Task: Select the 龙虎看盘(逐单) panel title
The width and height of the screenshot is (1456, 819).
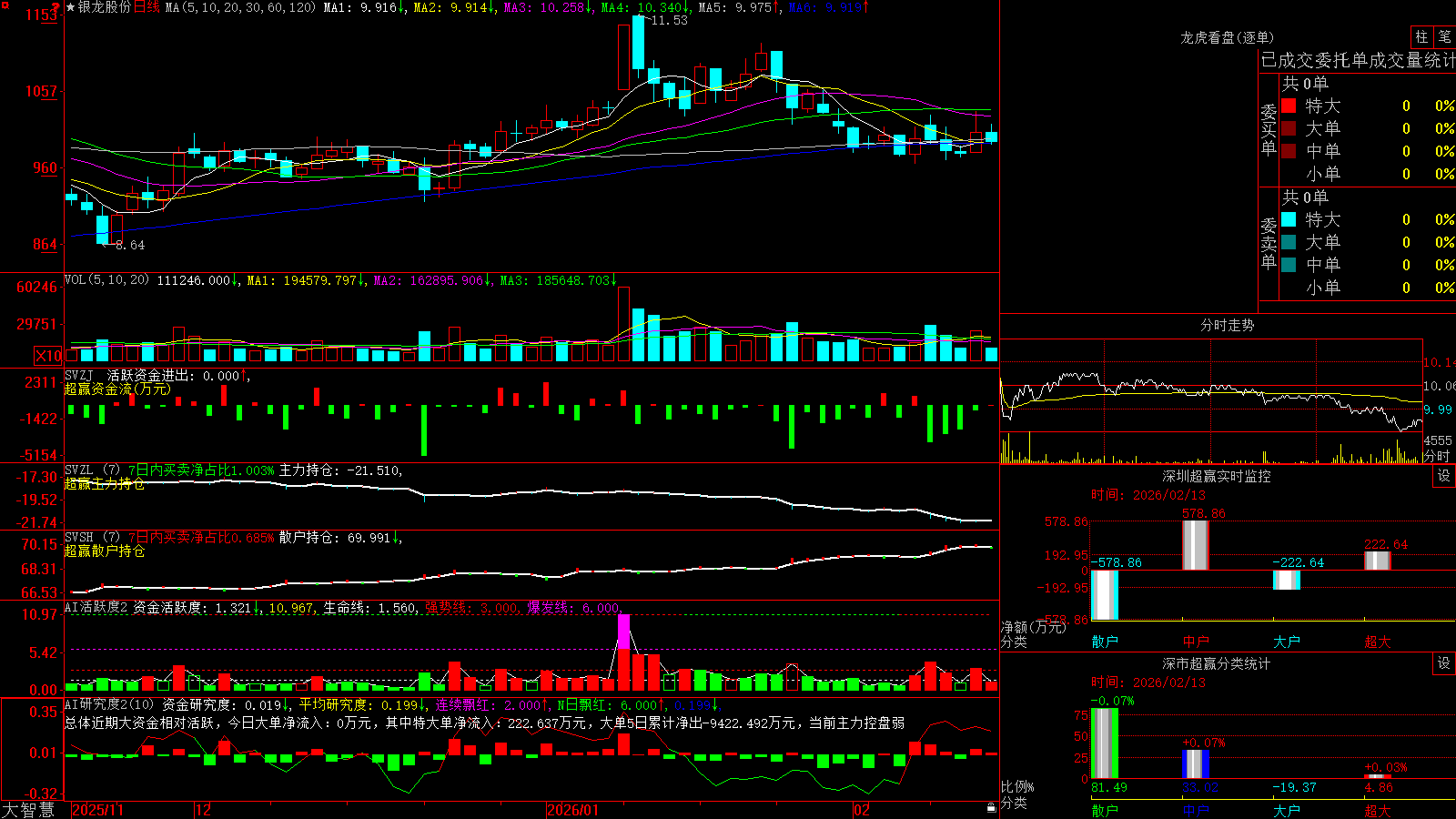Action: click(x=1227, y=37)
